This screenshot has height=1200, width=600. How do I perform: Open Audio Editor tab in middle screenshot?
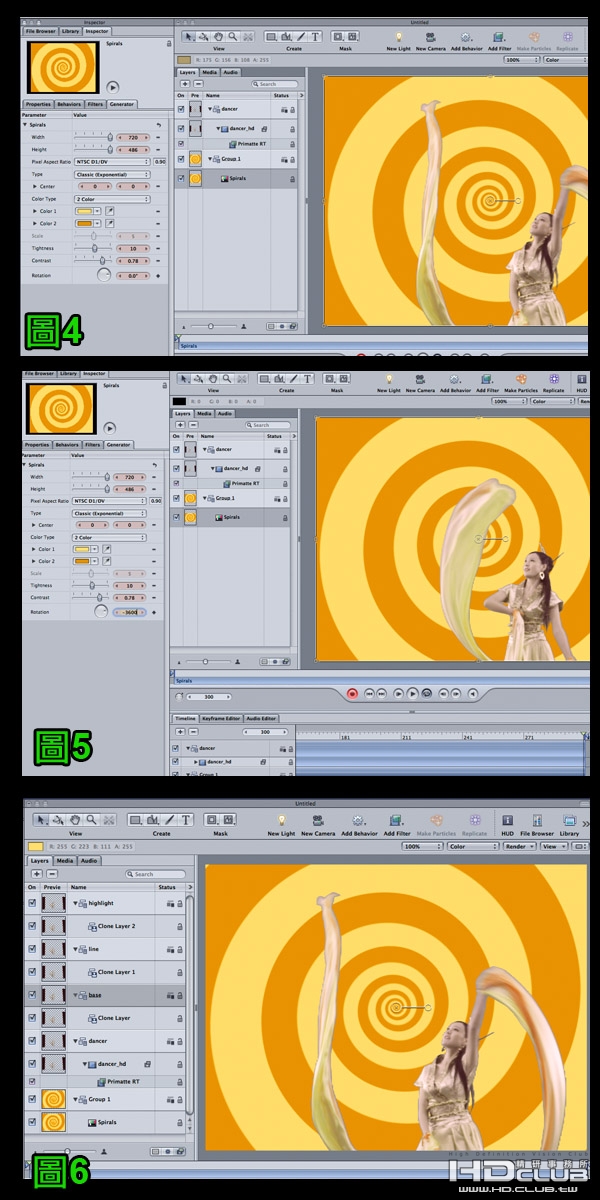tap(262, 718)
